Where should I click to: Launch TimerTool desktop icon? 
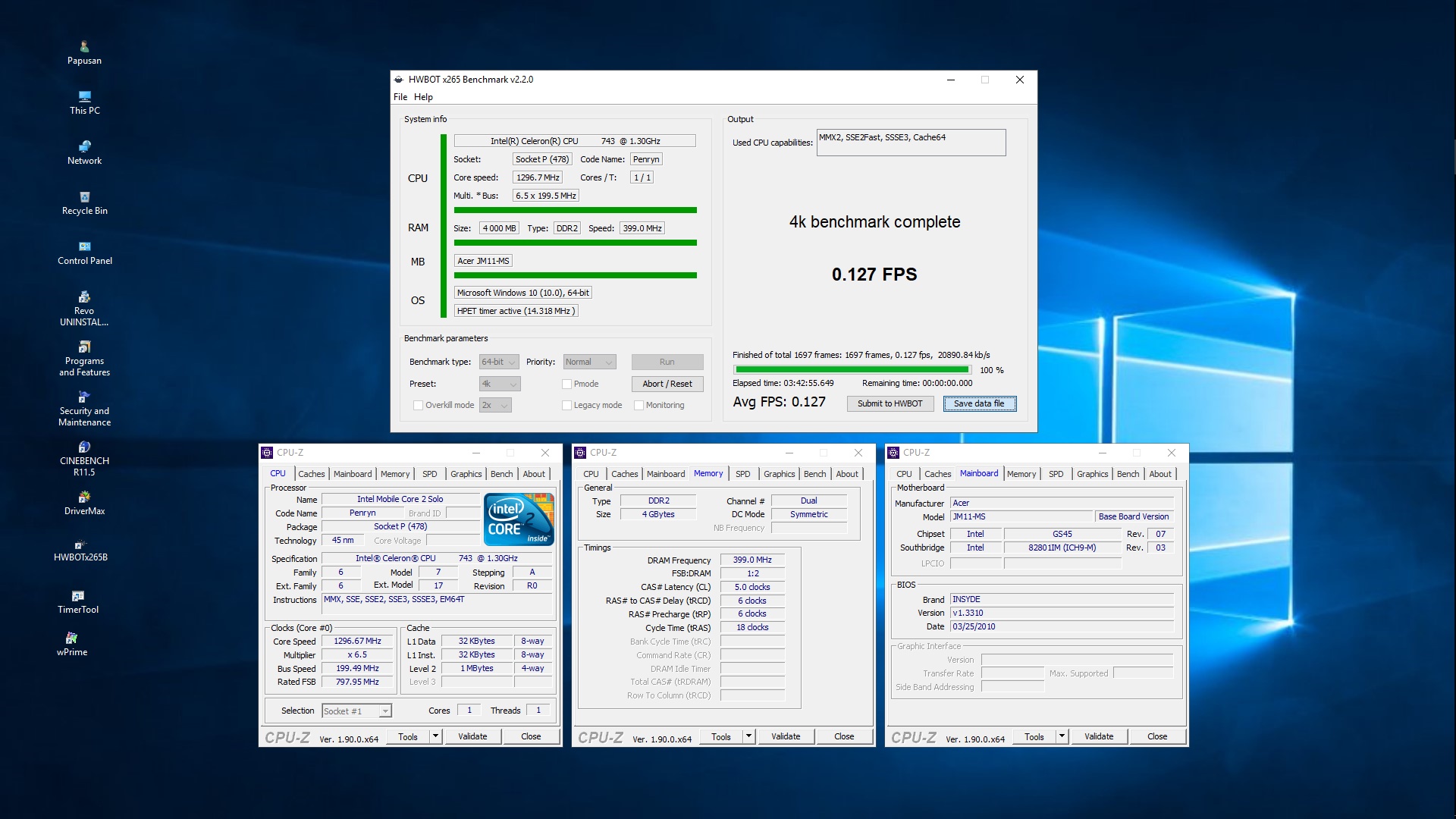(78, 602)
